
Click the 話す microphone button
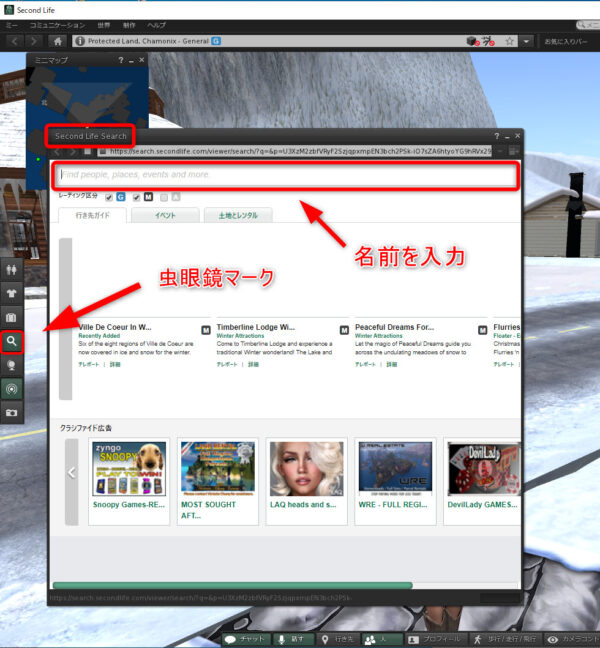(x=291, y=639)
